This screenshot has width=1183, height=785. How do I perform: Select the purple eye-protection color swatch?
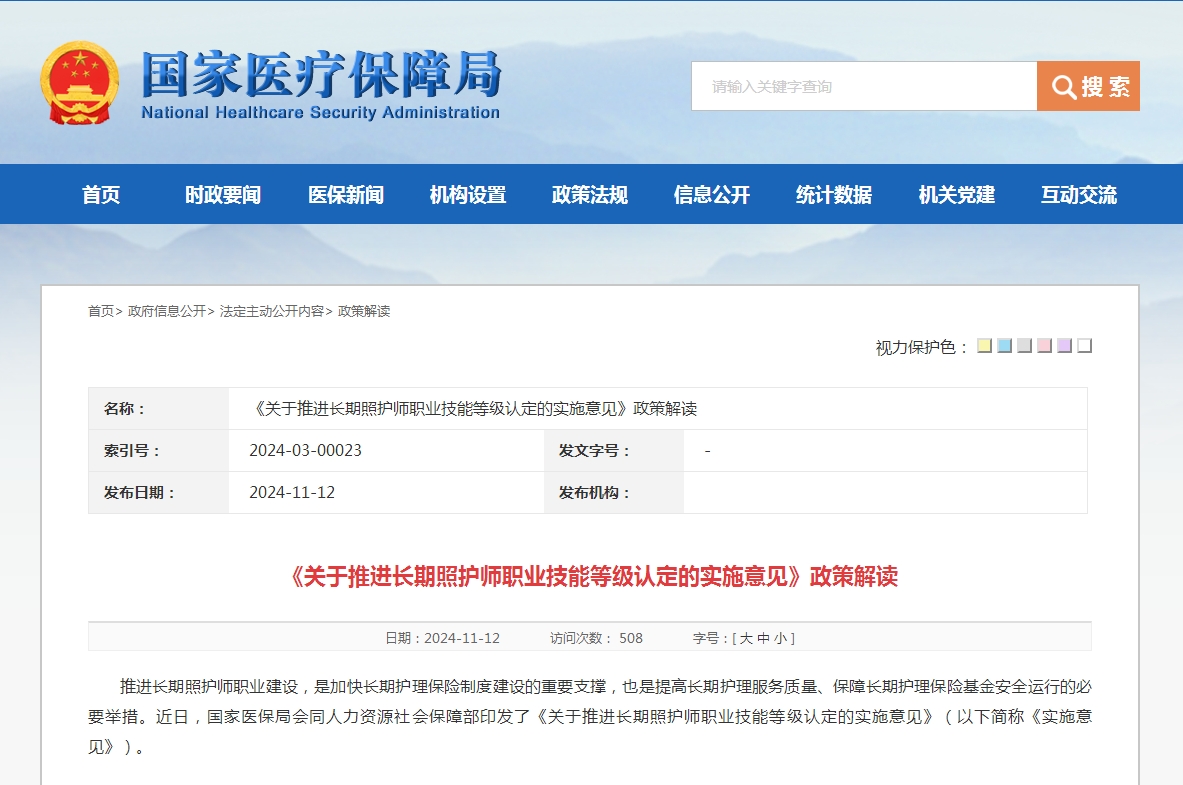(x=1065, y=346)
